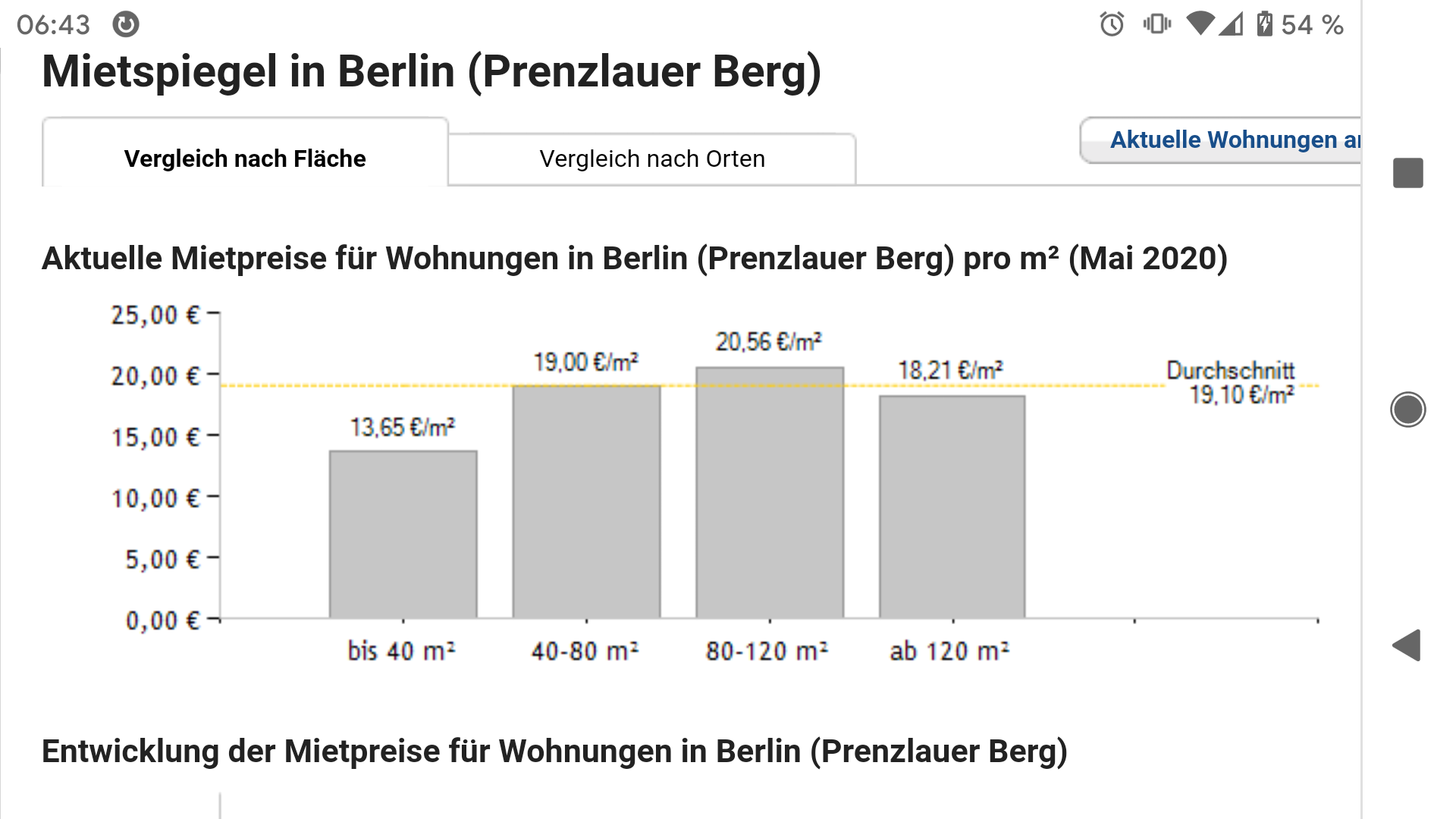Tap the battery charging icon

pyautogui.click(x=1264, y=24)
